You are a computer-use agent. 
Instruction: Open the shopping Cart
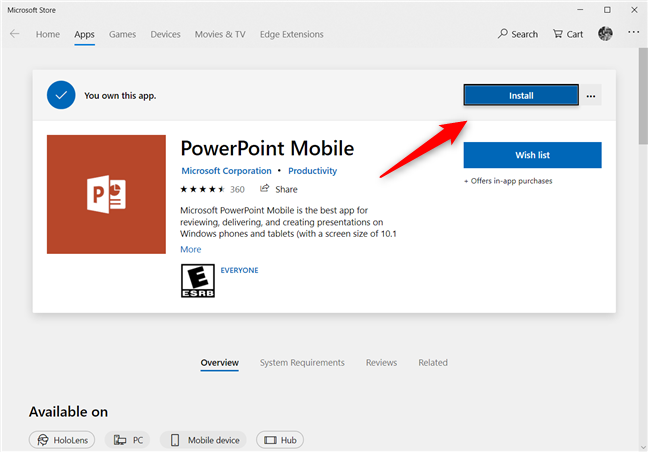click(x=568, y=34)
